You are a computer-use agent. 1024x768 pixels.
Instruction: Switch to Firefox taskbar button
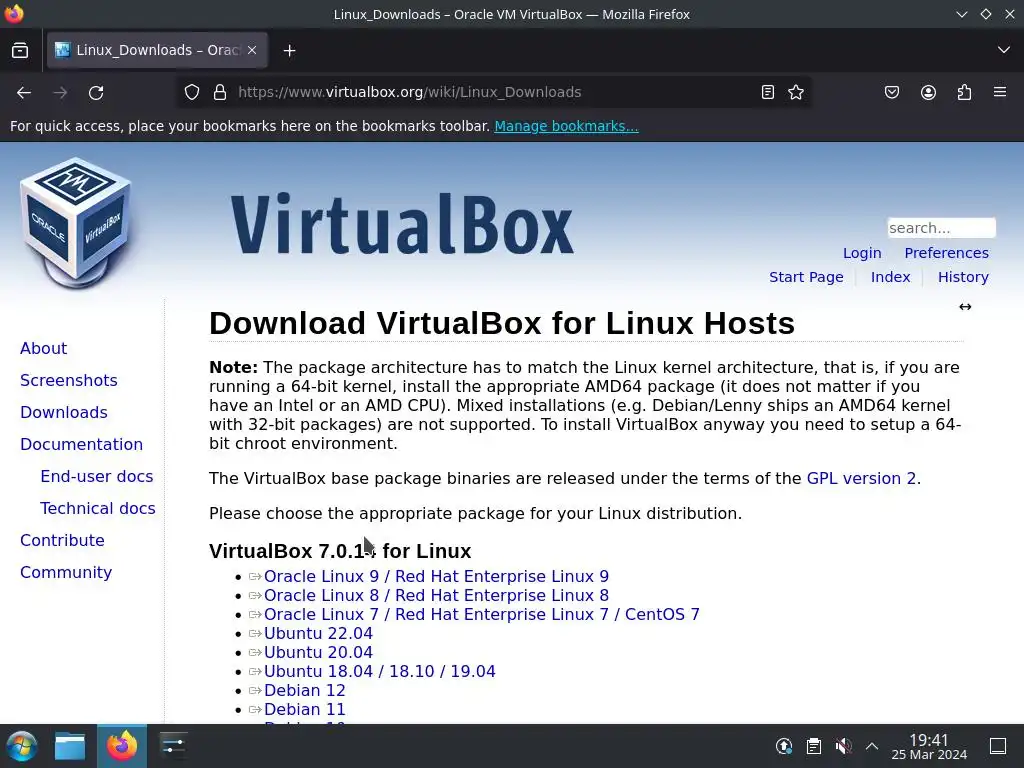121,746
